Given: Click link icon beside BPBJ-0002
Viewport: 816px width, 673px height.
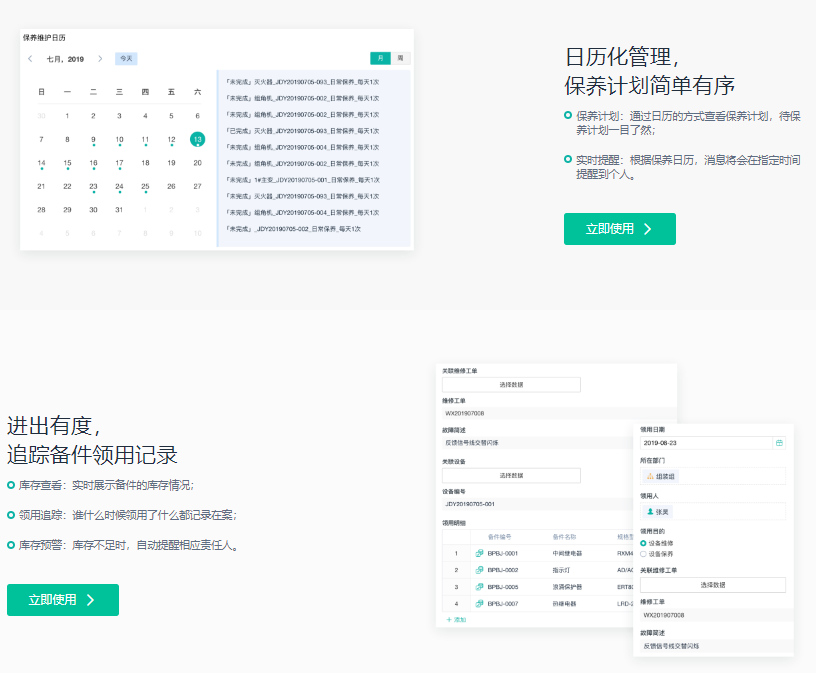Looking at the screenshot, I should [x=479, y=569].
